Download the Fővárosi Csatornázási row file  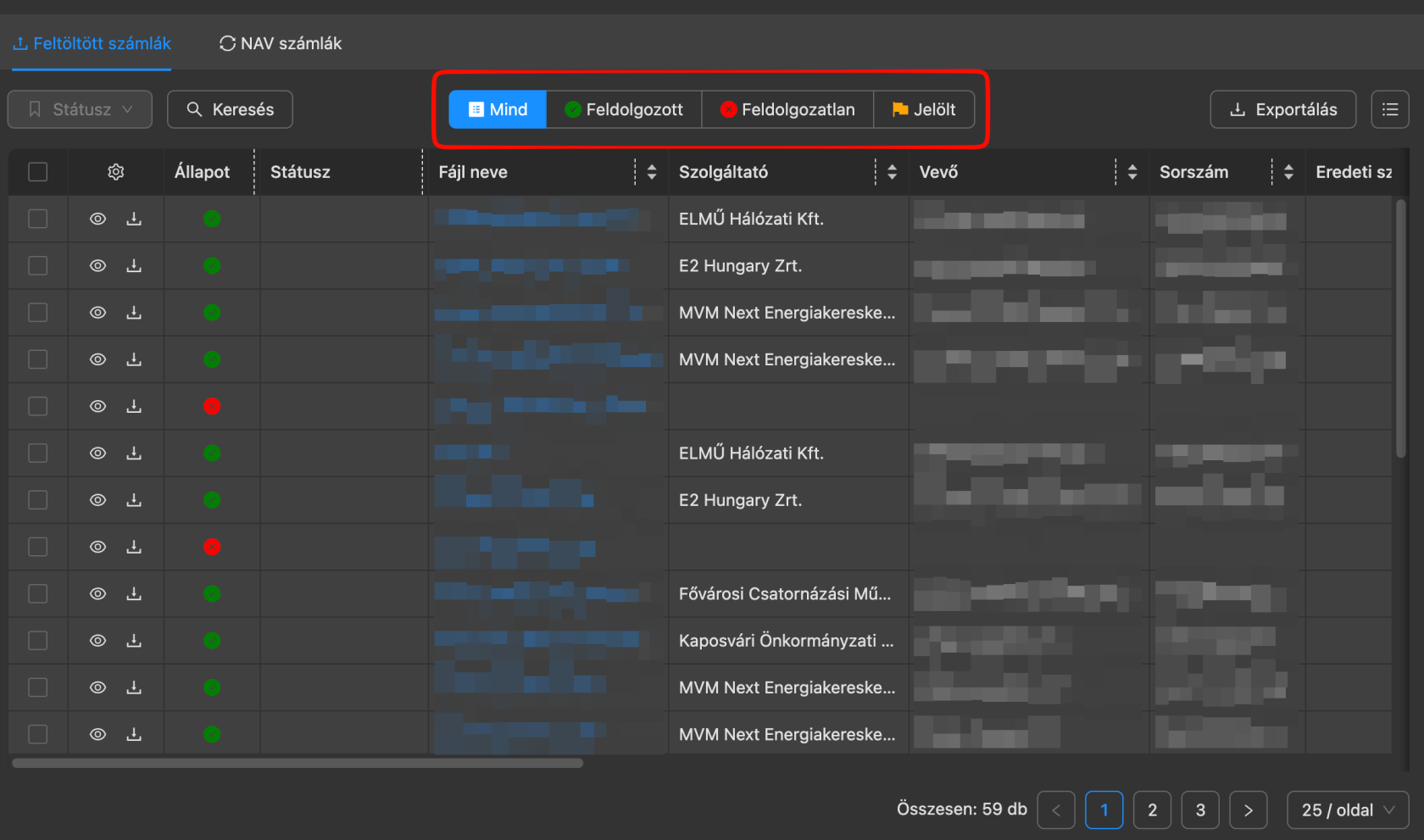pyautogui.click(x=134, y=593)
